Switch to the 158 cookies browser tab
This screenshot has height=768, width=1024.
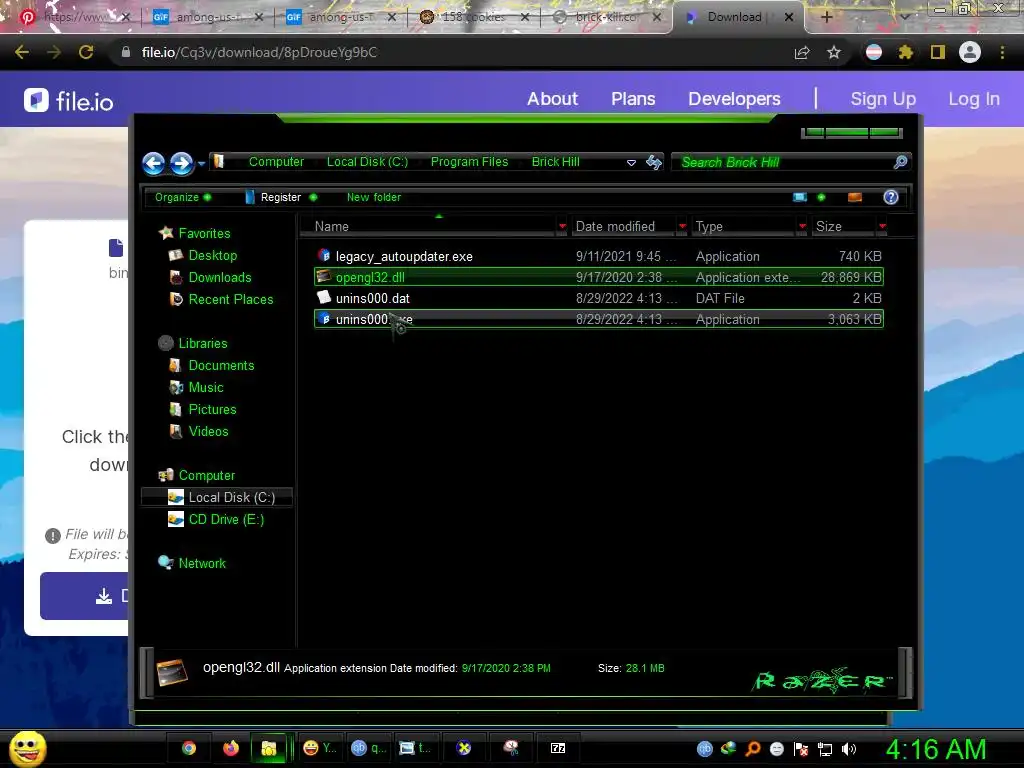473,18
